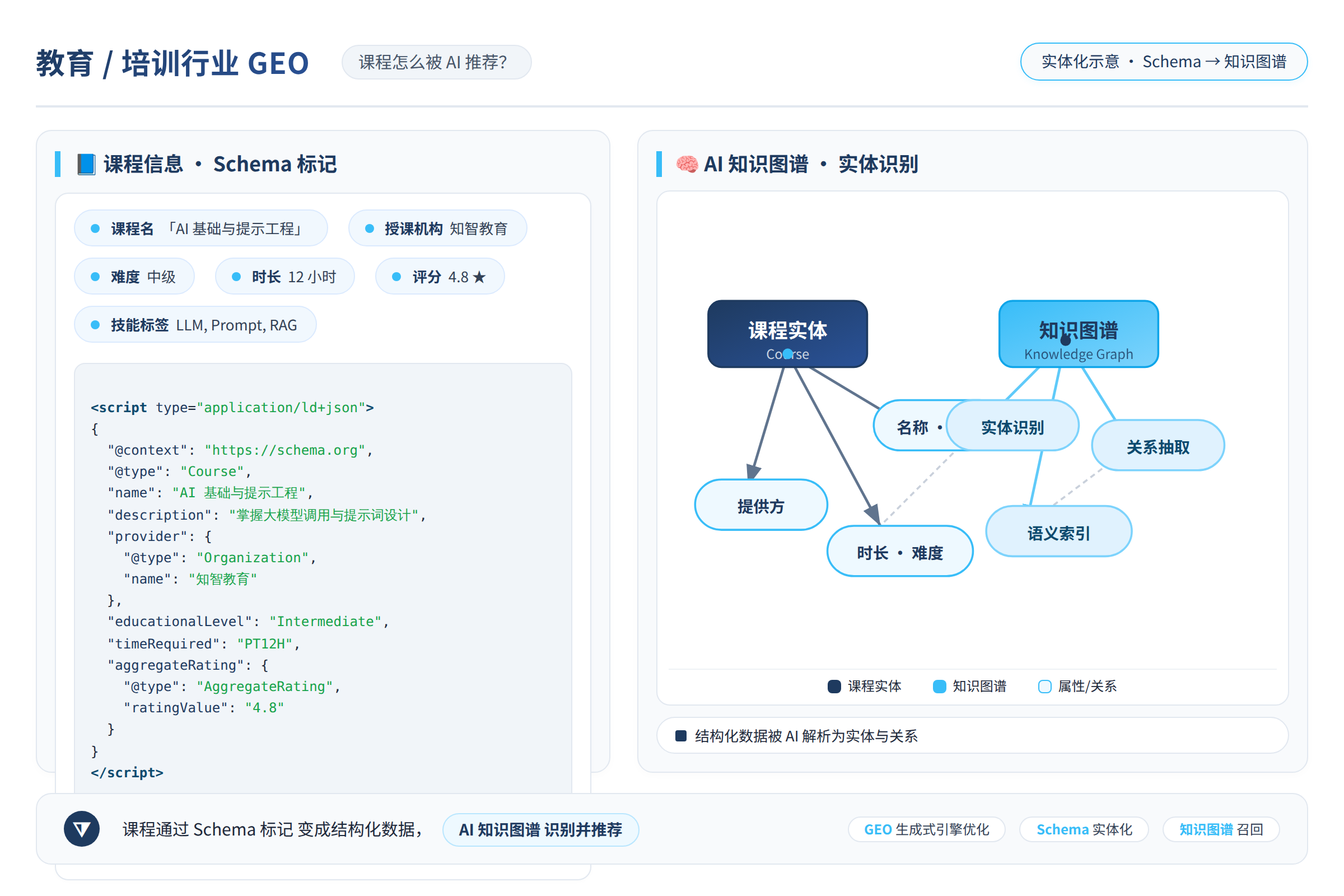Click the "timeRequired": "PT12H" line
Viewport: 1344px width, 896px height.
click(203, 644)
